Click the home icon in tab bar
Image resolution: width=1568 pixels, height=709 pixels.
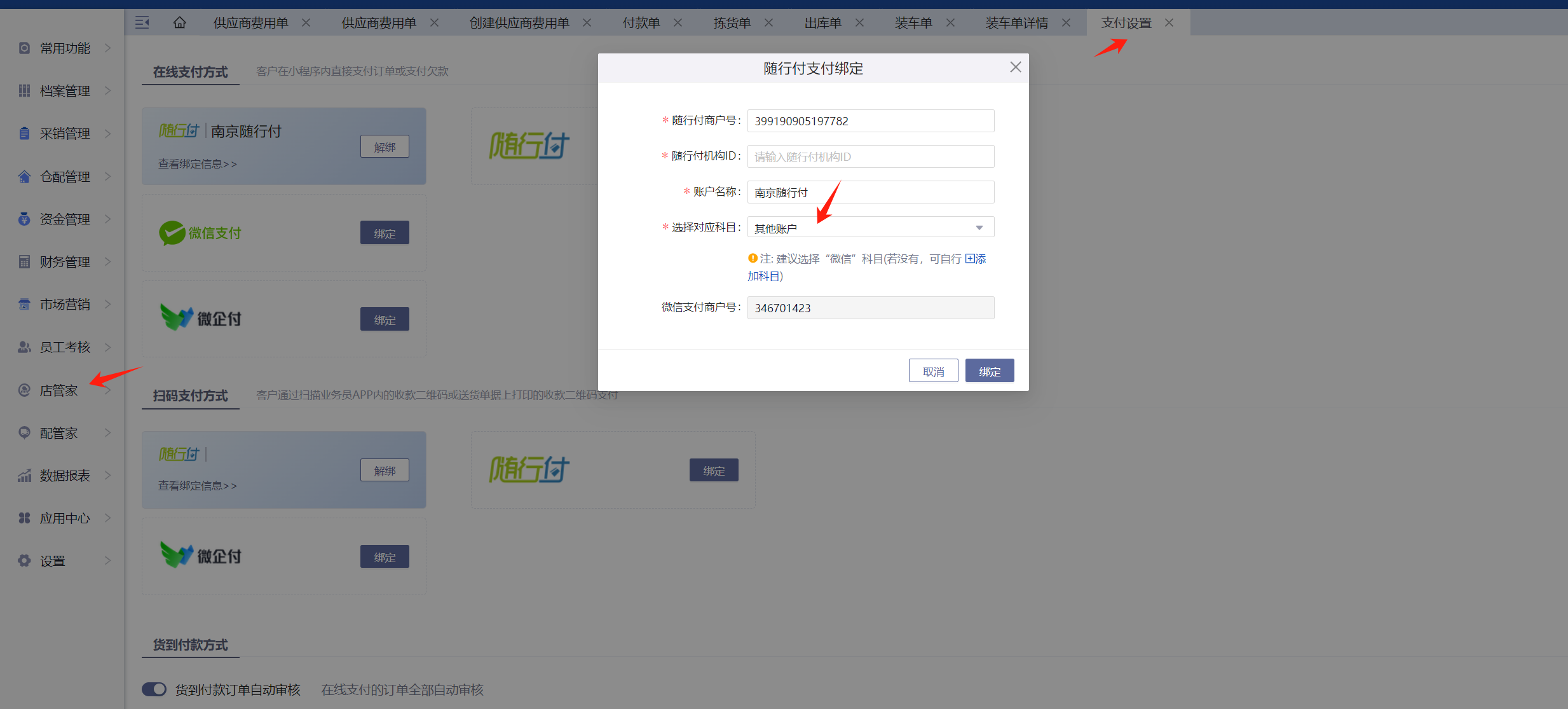click(x=180, y=23)
